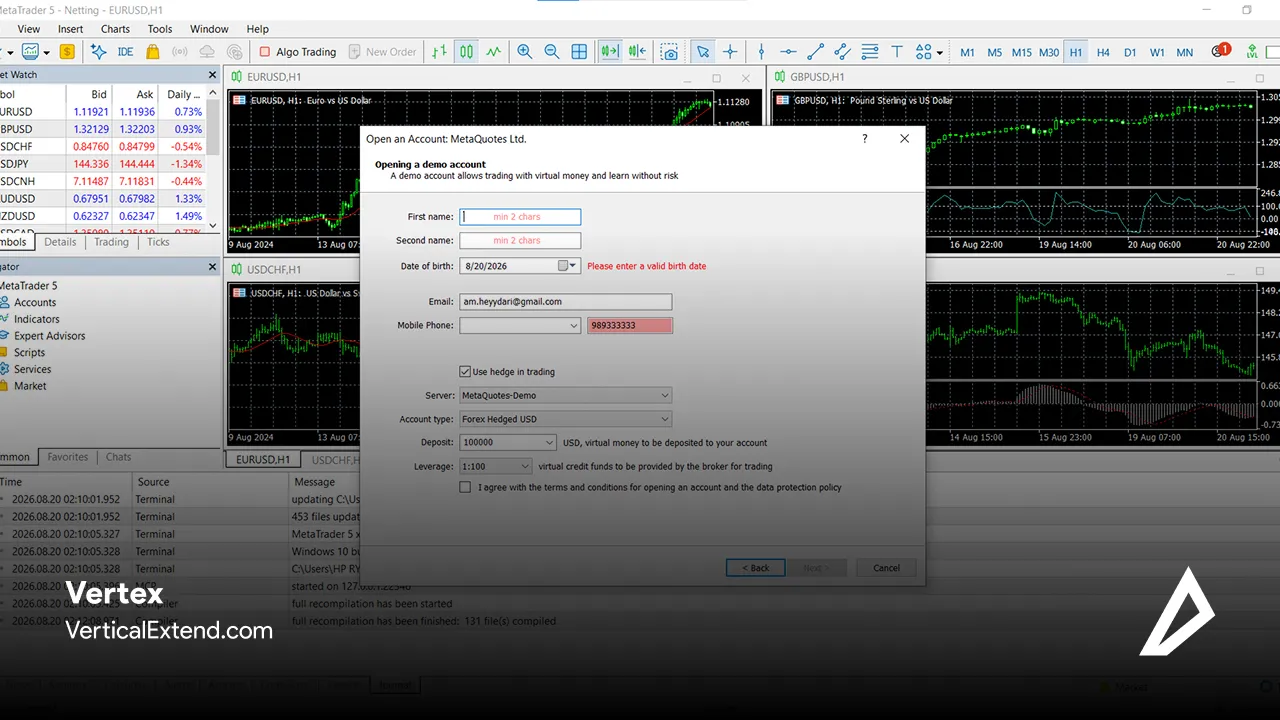
Task: Cancel the Open an Account dialog
Action: point(886,568)
